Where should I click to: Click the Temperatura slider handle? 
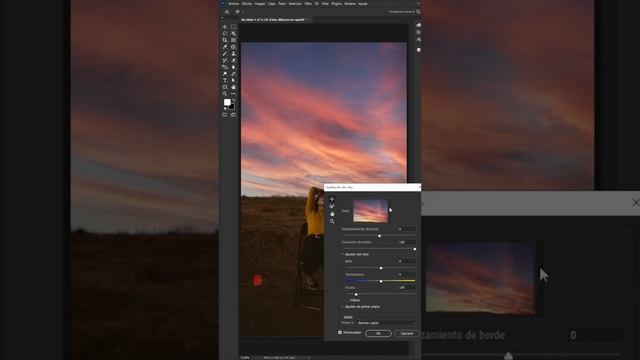click(x=381, y=281)
